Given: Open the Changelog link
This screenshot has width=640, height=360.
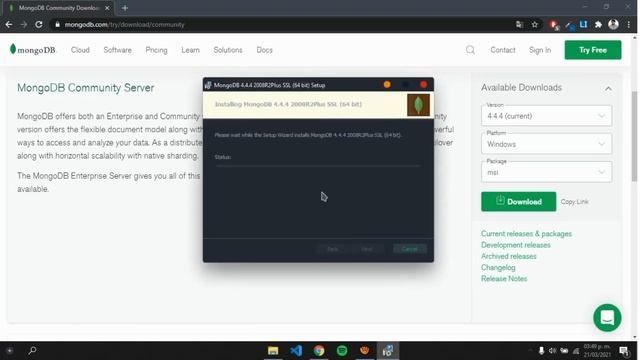Looking at the screenshot, I should (x=498, y=267).
